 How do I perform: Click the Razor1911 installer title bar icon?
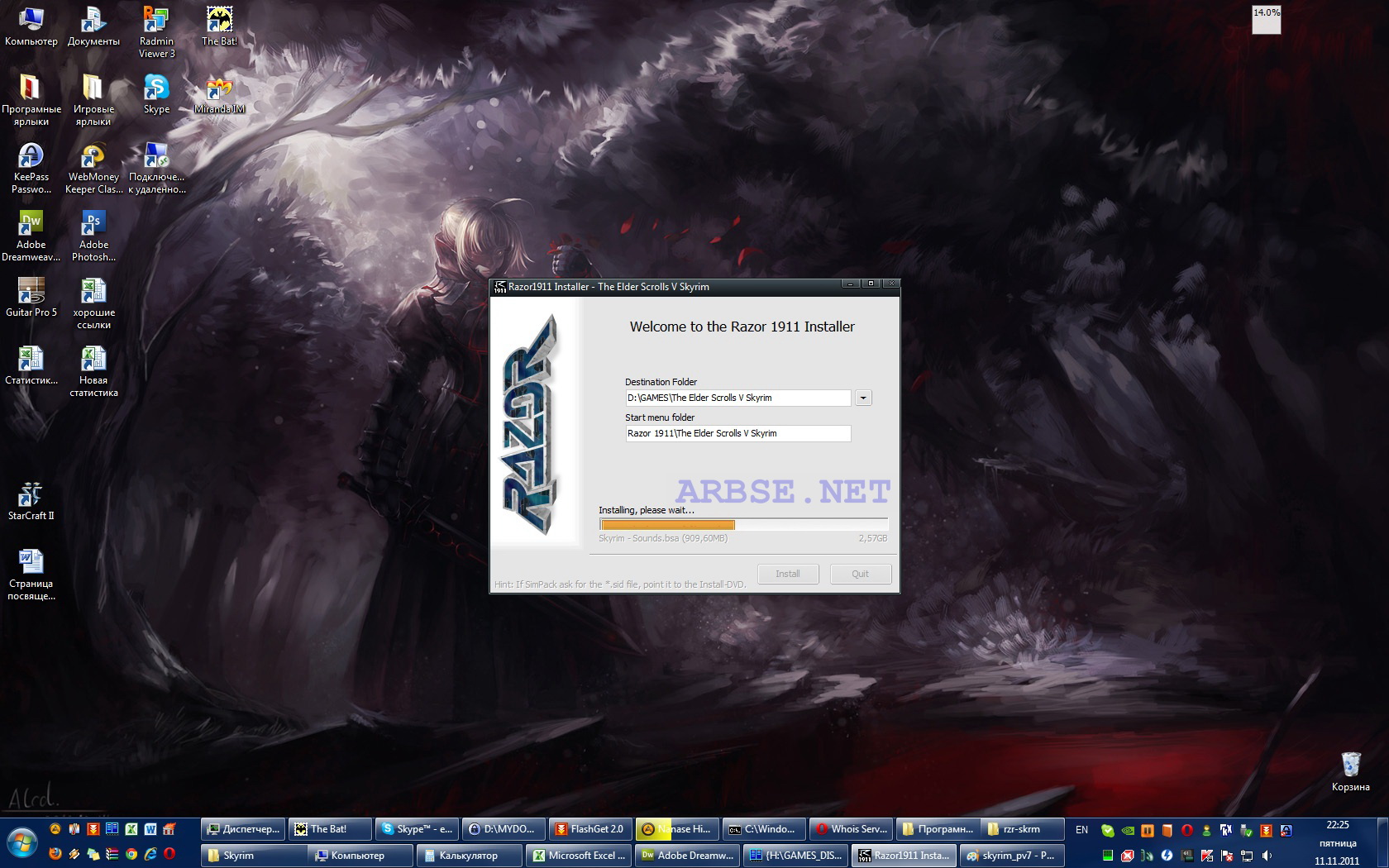499,287
